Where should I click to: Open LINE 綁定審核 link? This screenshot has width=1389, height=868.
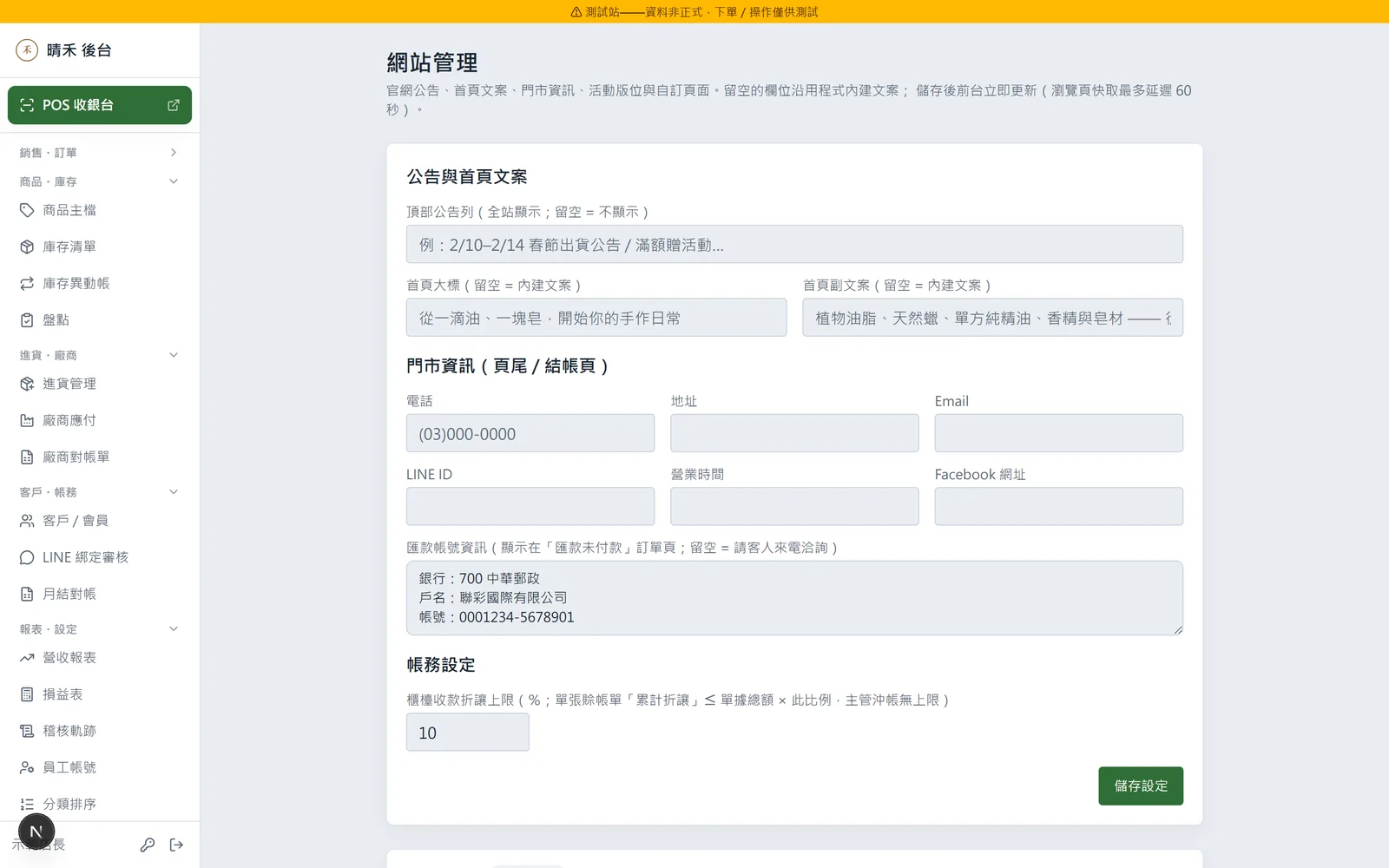(x=100, y=557)
